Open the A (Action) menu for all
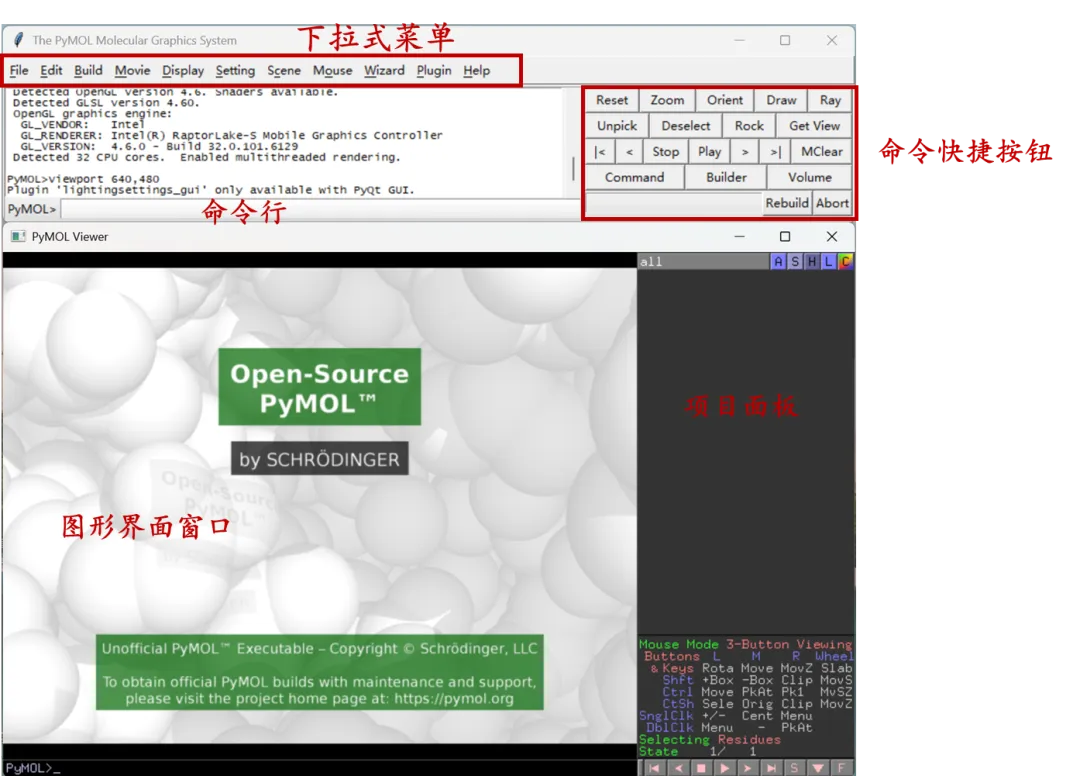 pos(778,262)
